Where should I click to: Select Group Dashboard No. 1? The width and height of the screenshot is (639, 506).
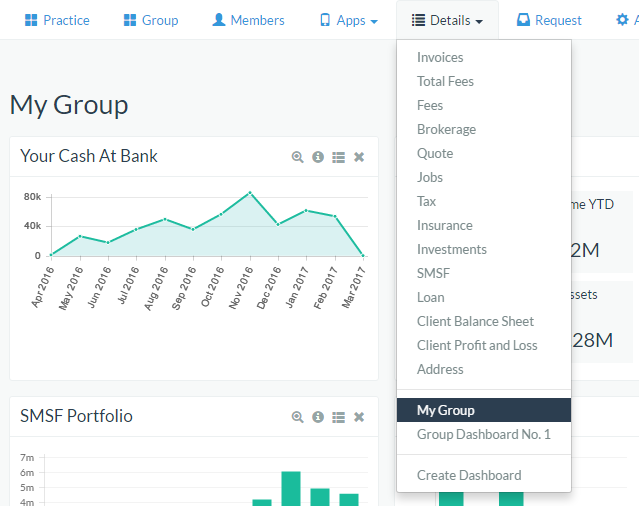(x=483, y=434)
